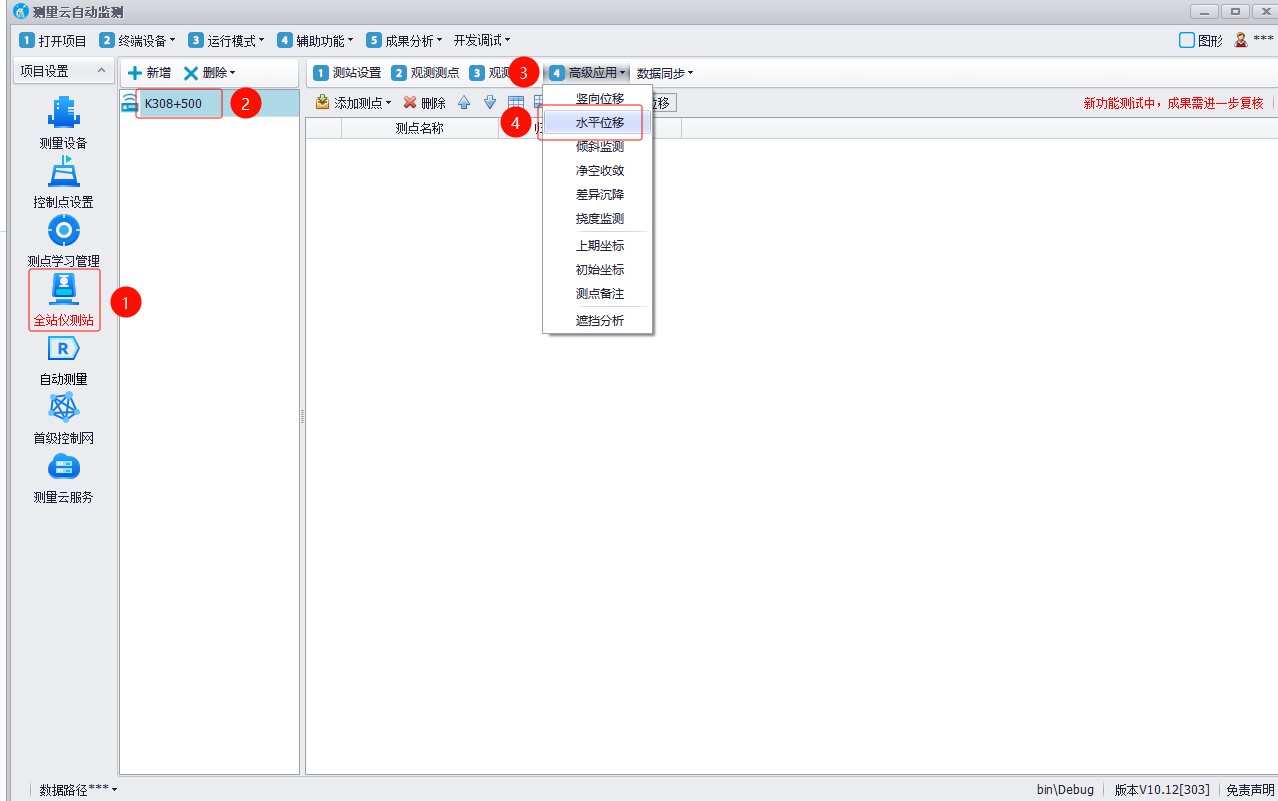Click the blue move-up arrow icon
The width and height of the screenshot is (1278, 801).
tap(464, 102)
